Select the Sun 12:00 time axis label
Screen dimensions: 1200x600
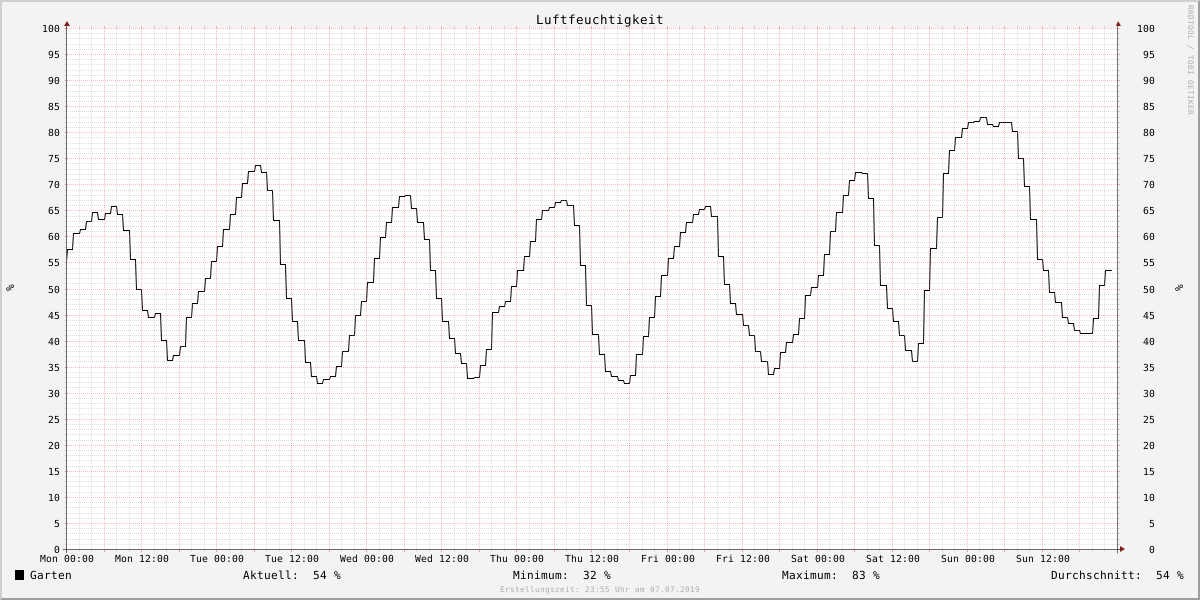(x=1043, y=559)
